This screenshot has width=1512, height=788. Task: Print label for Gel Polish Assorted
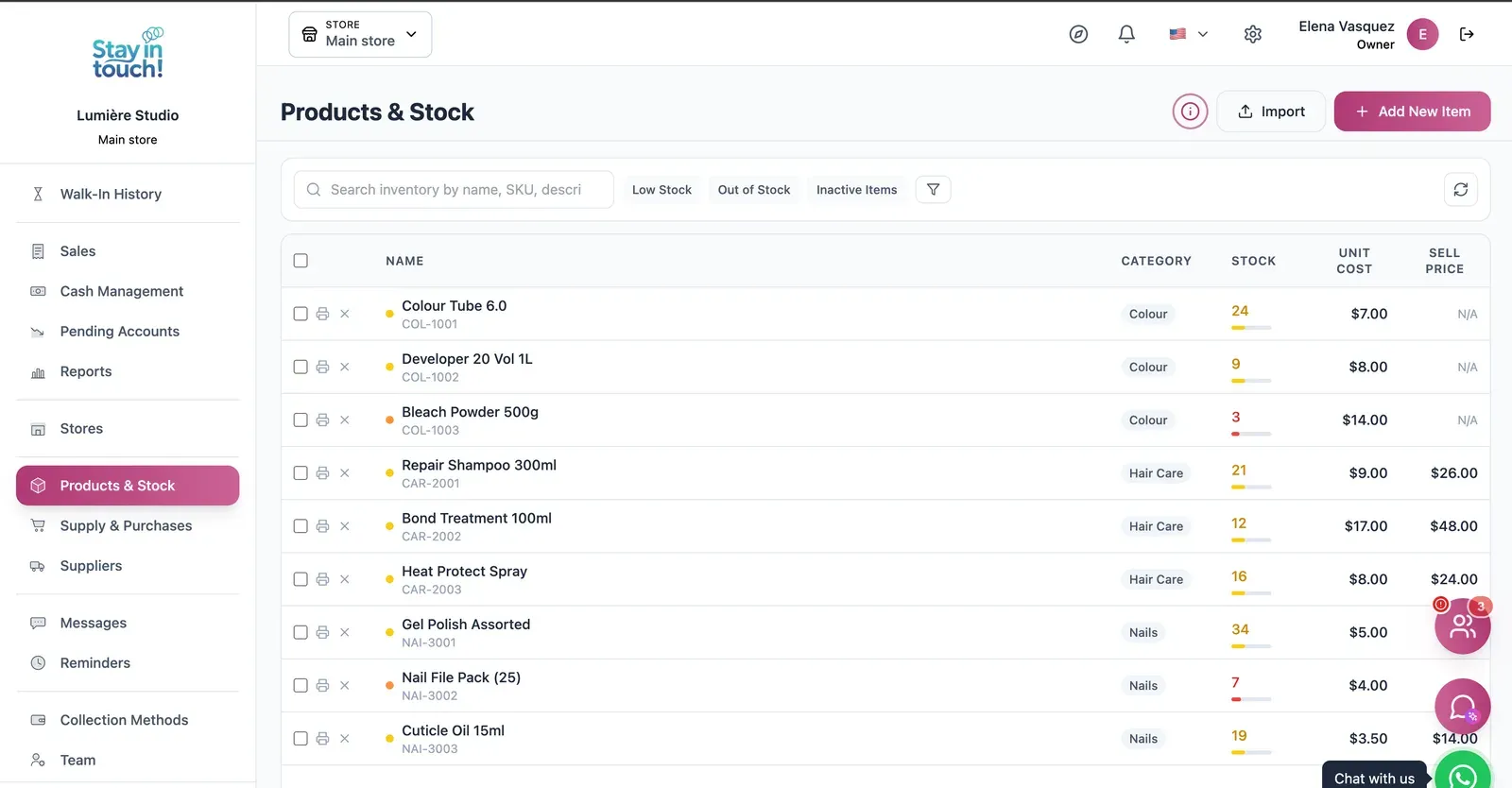click(322, 632)
